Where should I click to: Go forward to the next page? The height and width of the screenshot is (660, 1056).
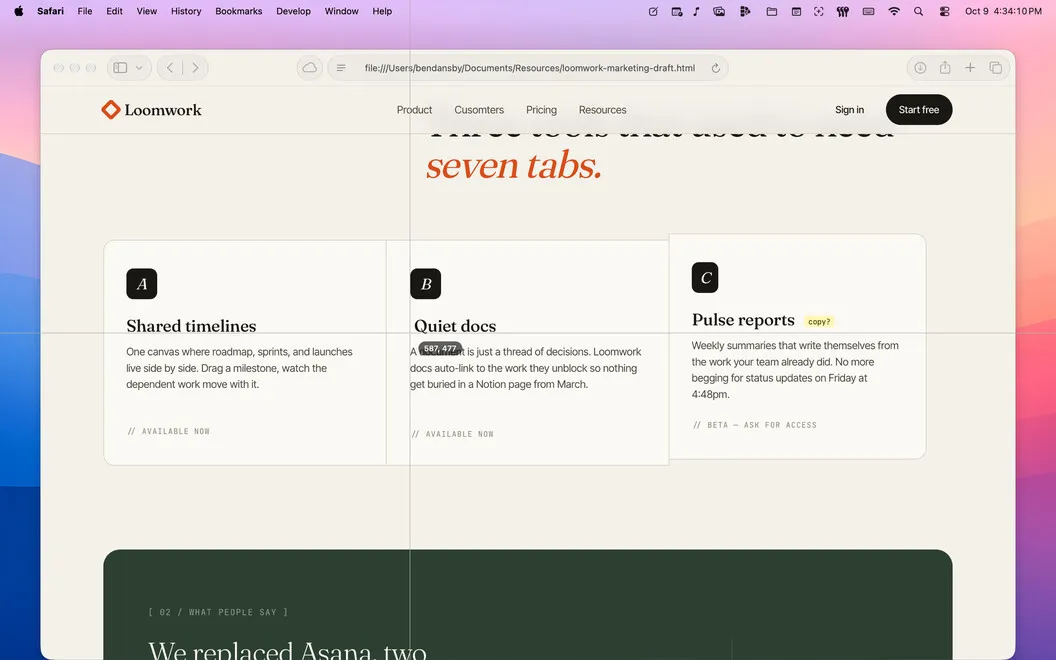[195, 68]
